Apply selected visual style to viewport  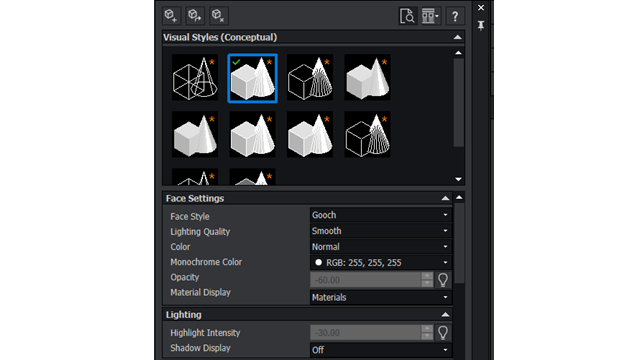pos(195,16)
